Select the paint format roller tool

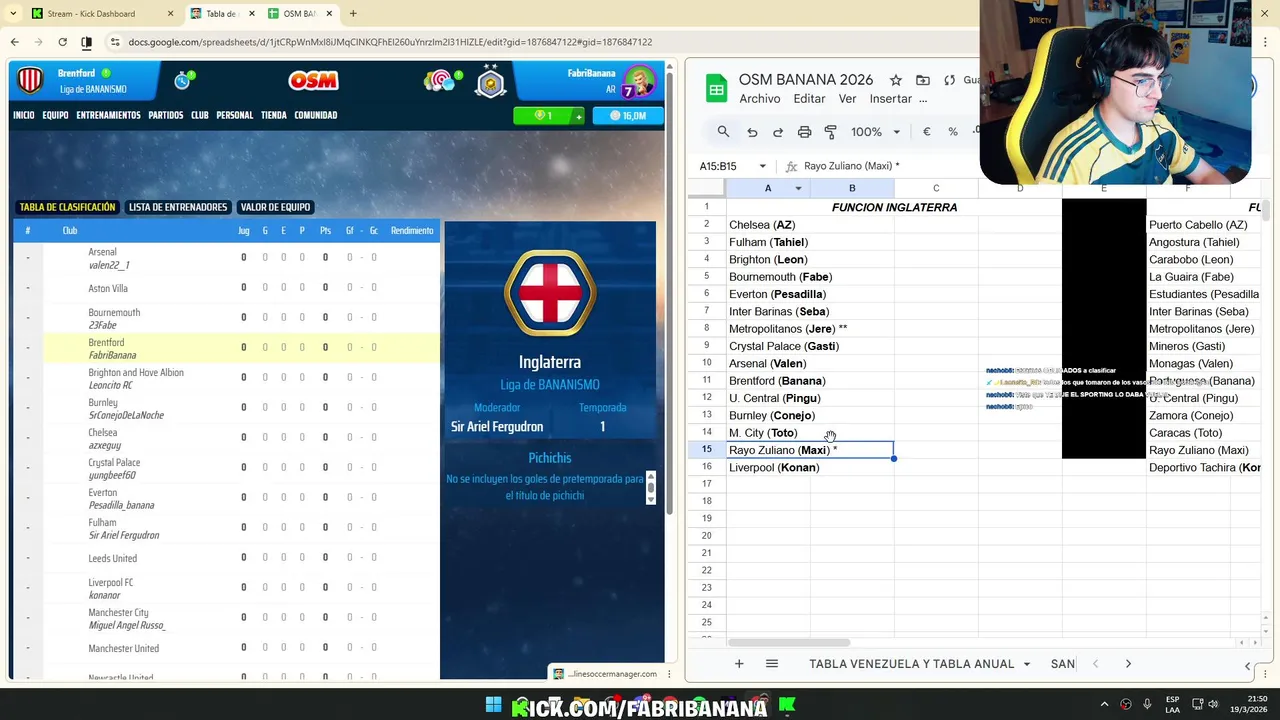pyautogui.click(x=830, y=132)
